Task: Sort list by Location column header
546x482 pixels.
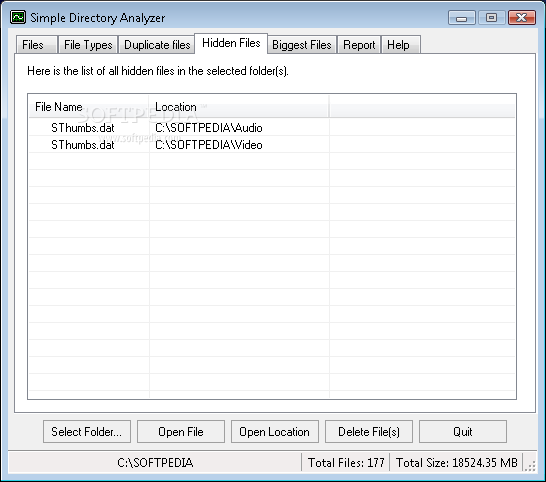Action: click(239, 107)
